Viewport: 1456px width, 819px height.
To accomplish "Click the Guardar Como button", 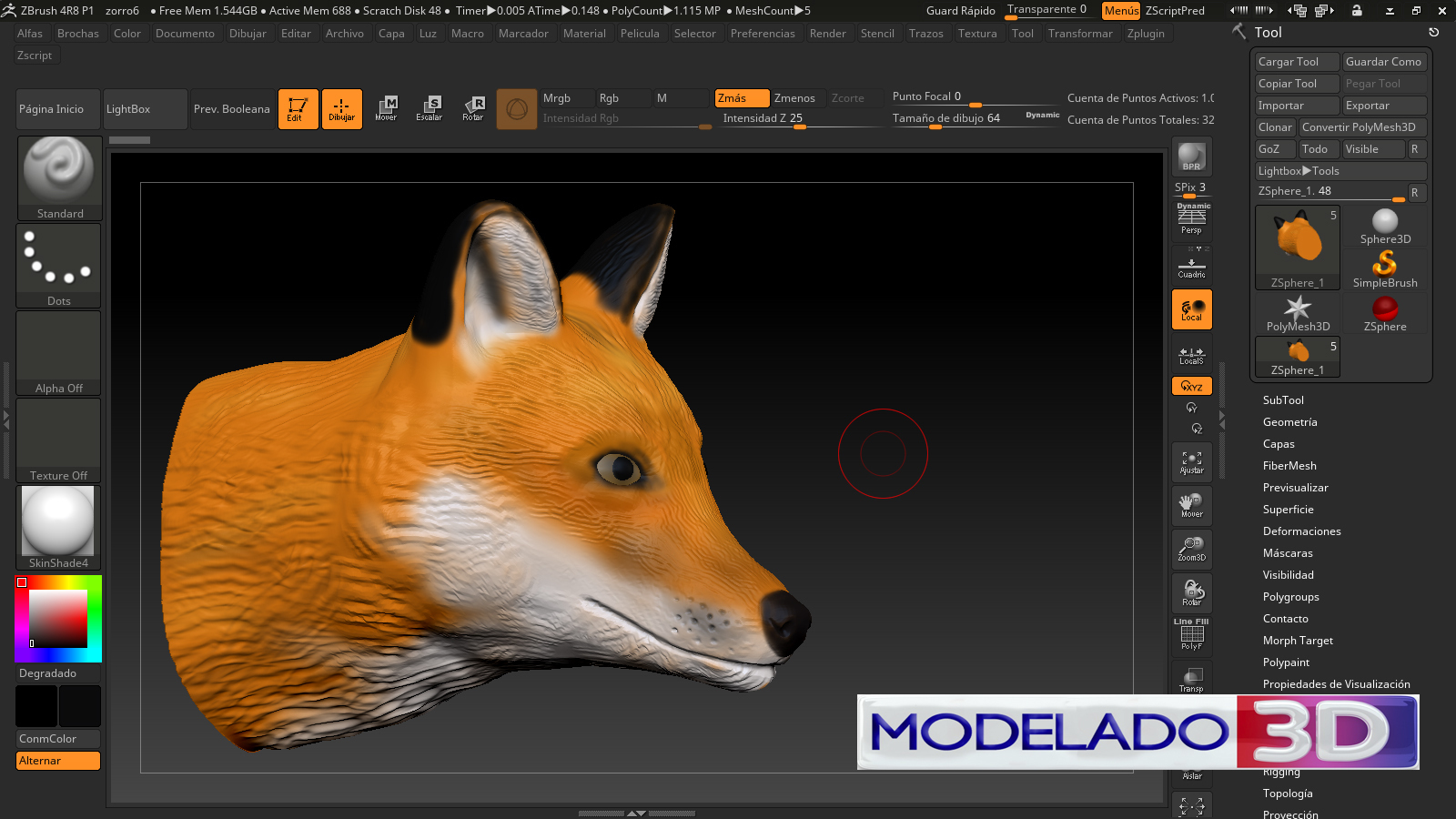I will click(1383, 62).
